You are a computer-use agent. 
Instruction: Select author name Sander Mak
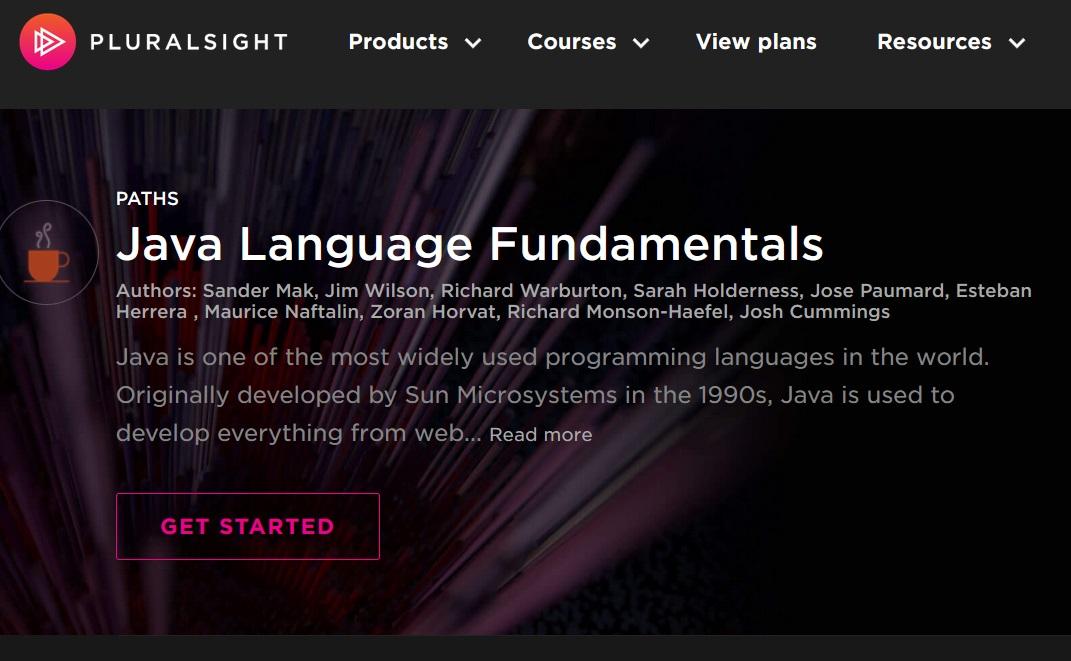[x=258, y=291]
